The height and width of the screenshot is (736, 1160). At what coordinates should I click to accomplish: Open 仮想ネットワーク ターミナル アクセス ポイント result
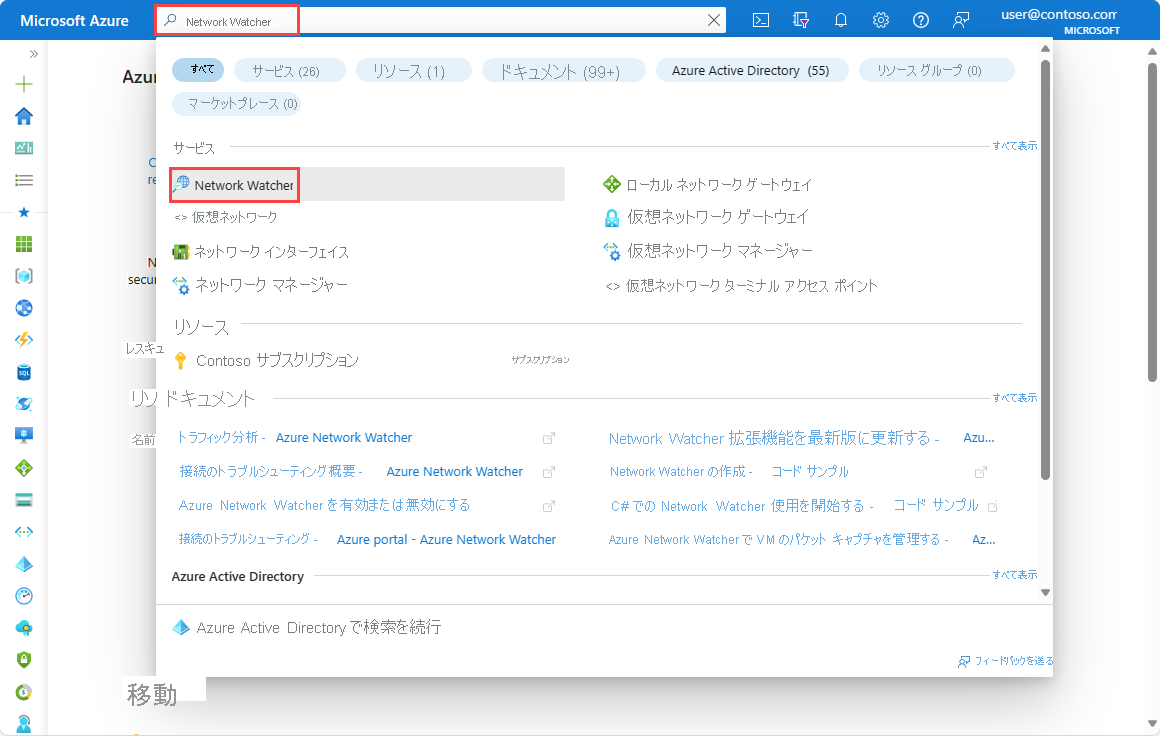741,286
